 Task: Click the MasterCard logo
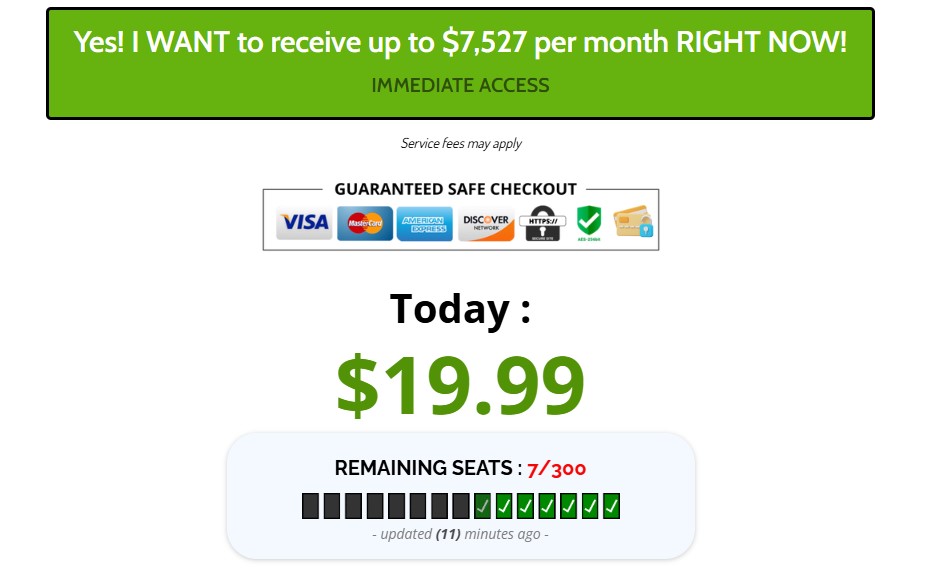(x=365, y=223)
